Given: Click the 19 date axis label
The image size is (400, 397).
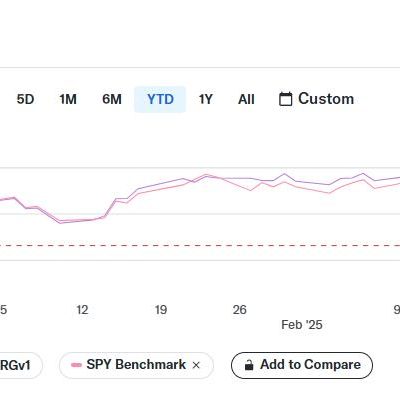Looking at the screenshot, I should pyautogui.click(x=161, y=310).
